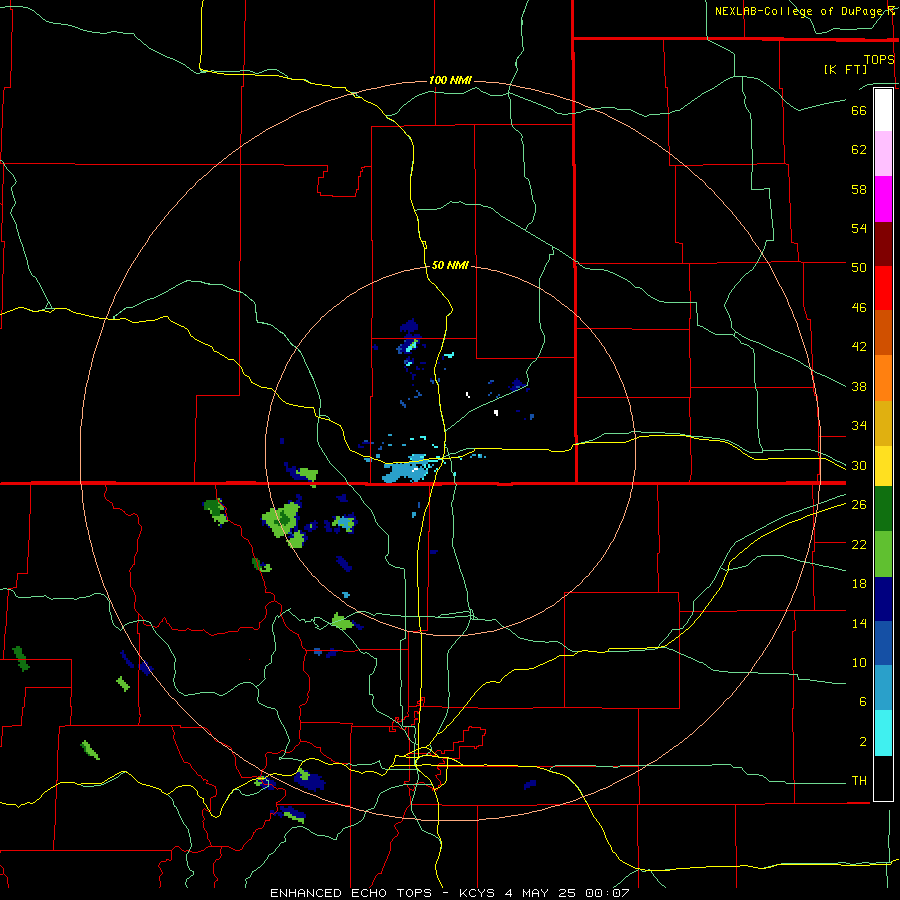Click the '2' scale value

point(863,742)
